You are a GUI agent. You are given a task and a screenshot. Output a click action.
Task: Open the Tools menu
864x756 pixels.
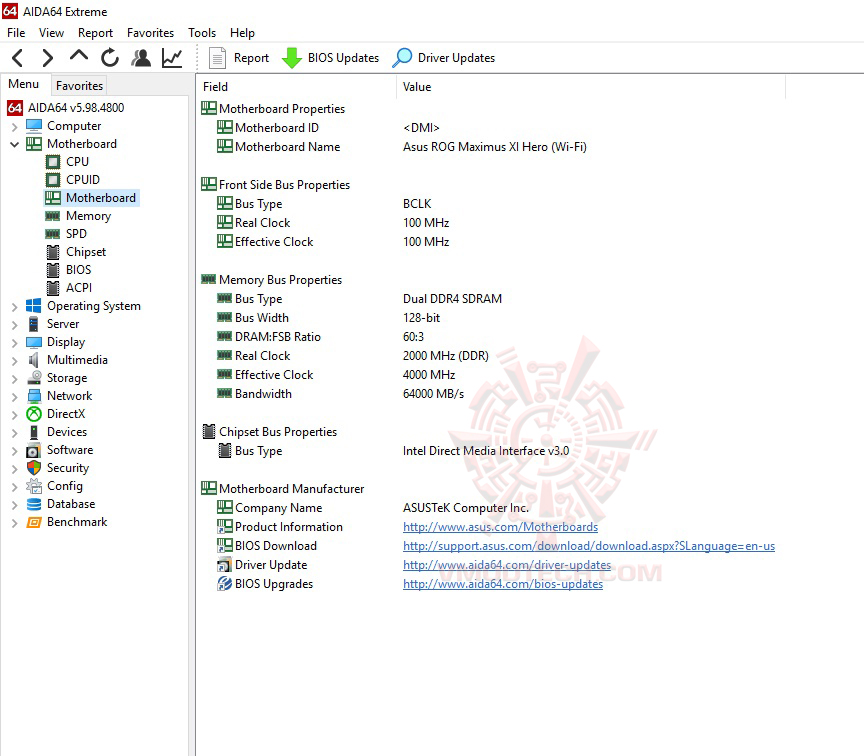pos(202,33)
